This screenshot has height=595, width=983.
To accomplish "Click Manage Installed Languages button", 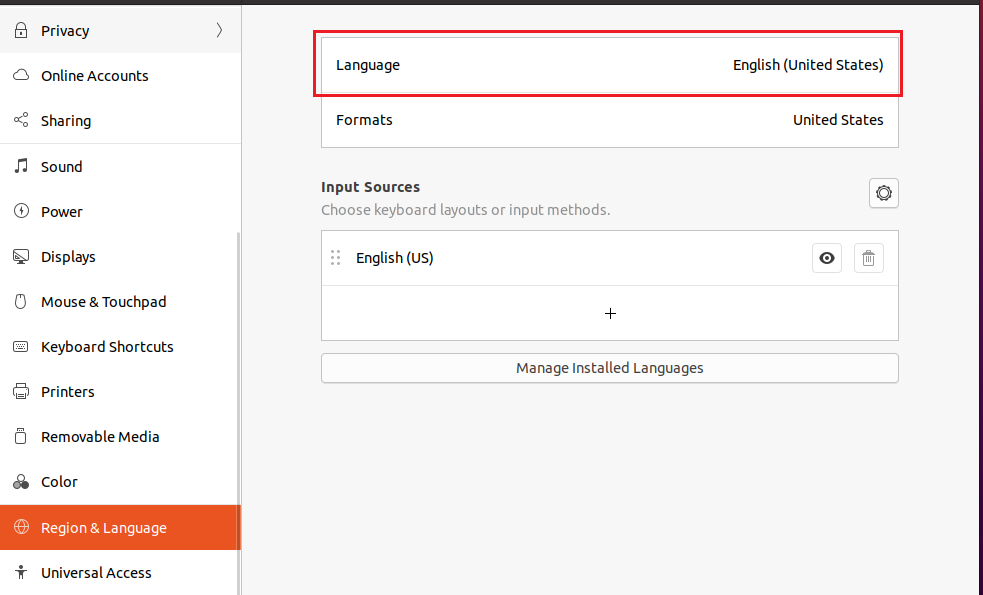I will click(609, 368).
